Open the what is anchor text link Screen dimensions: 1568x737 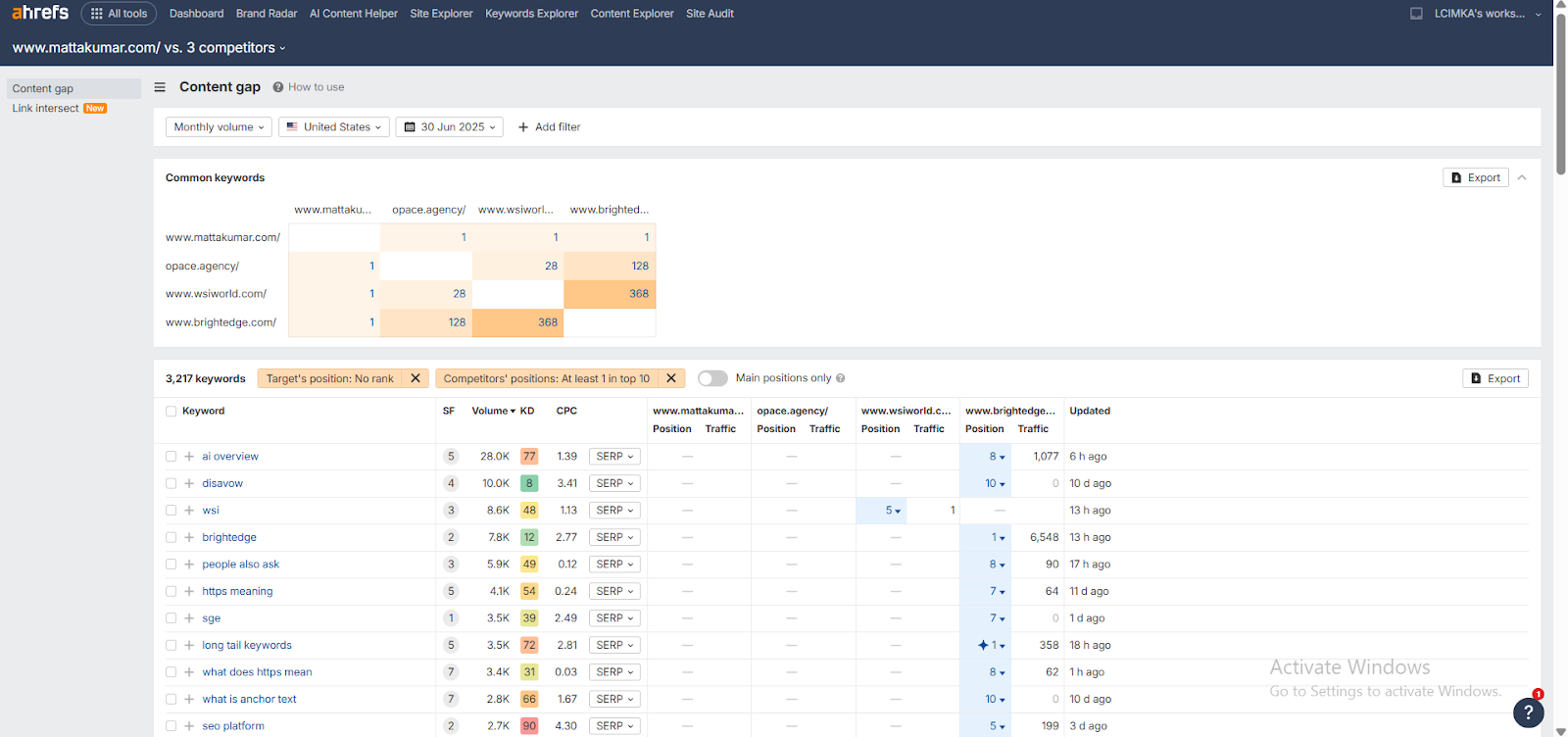[x=249, y=699]
